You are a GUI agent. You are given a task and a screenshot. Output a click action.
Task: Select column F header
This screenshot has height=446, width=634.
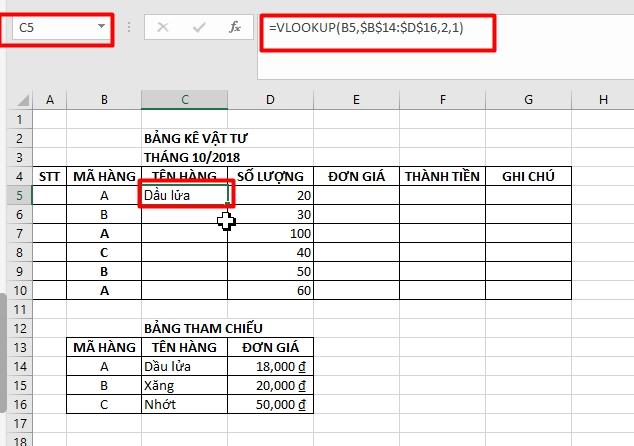pyautogui.click(x=442, y=100)
